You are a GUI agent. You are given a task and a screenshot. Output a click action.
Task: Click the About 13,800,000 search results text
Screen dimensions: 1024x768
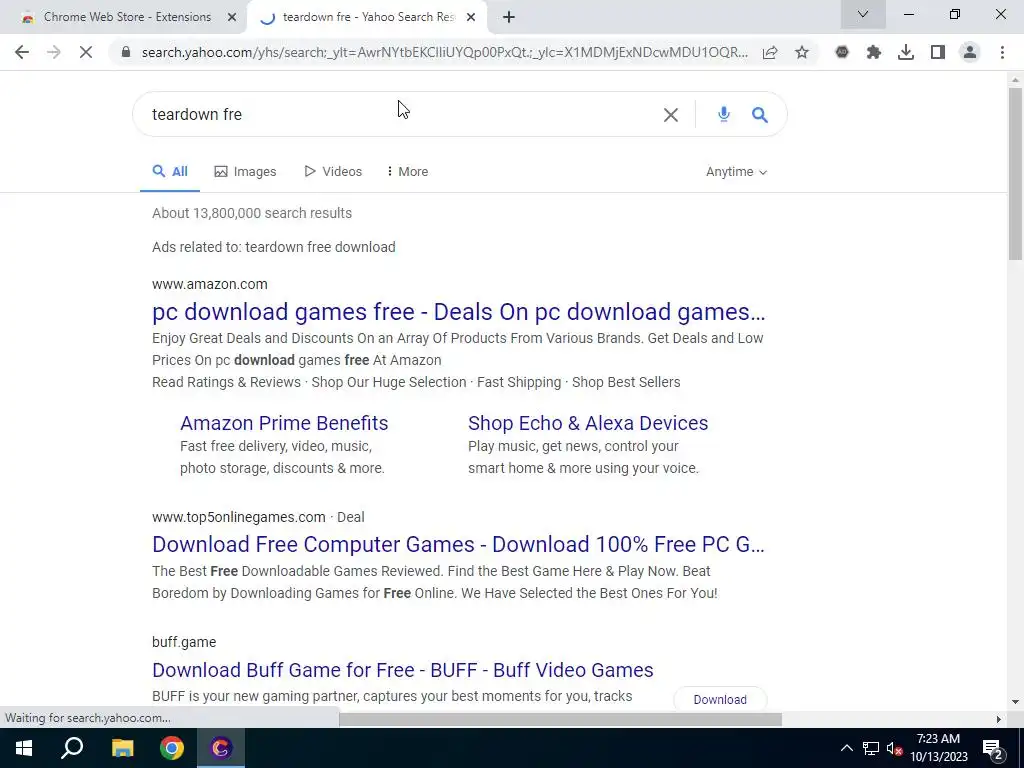point(251,213)
